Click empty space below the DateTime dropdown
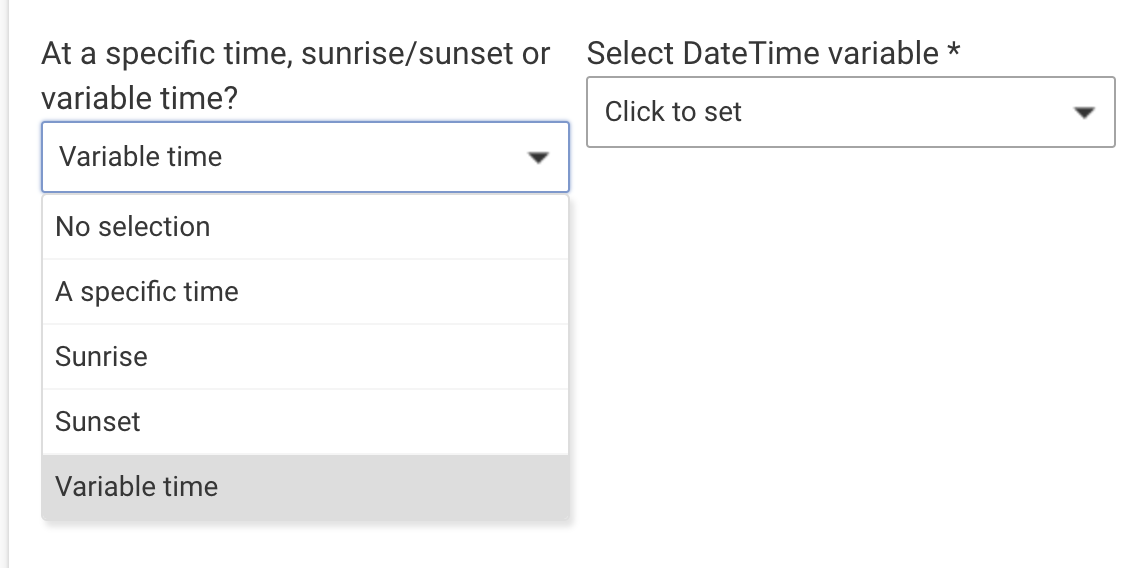1134x568 pixels. point(850,330)
